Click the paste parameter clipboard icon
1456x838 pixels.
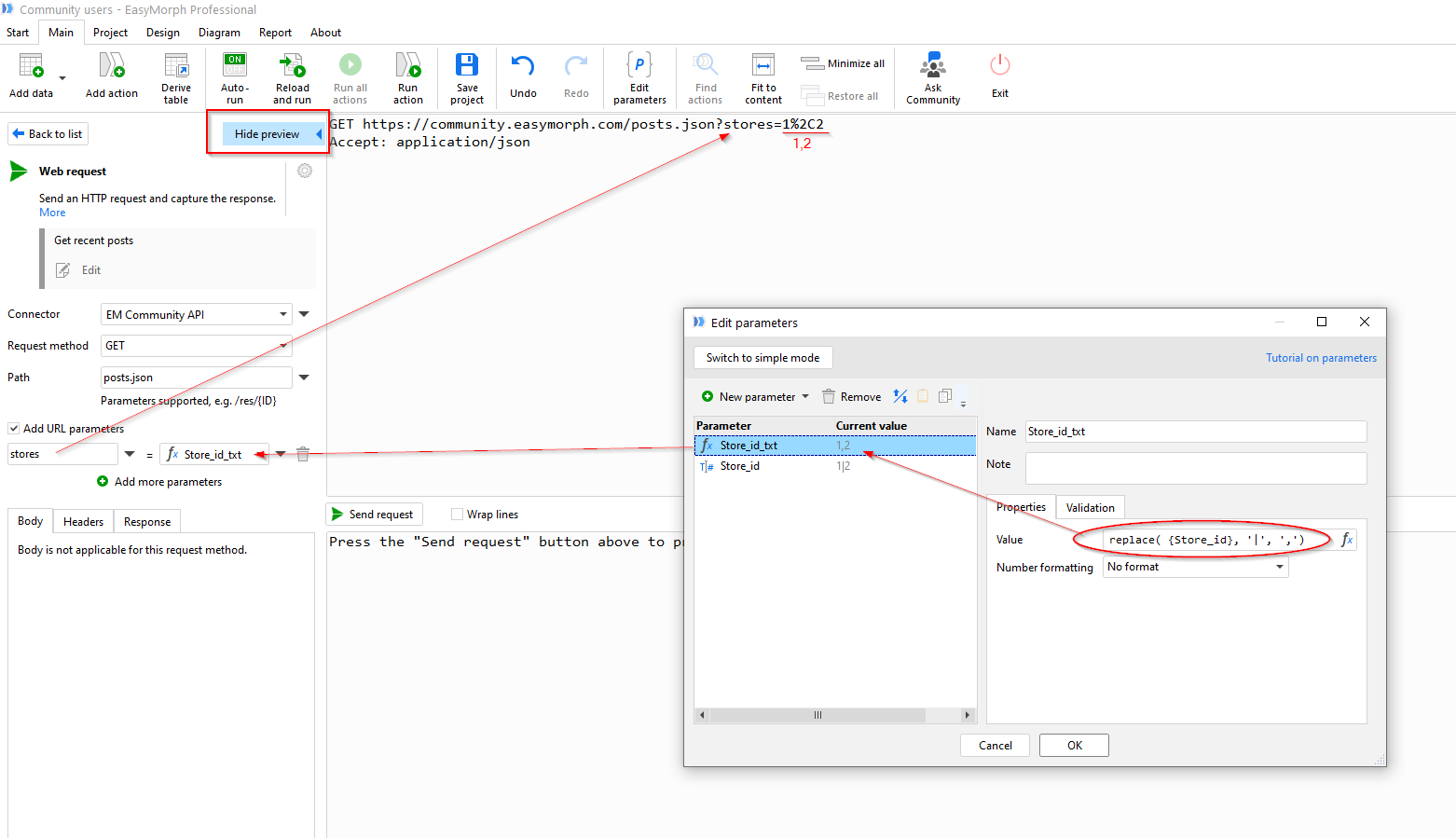point(923,396)
